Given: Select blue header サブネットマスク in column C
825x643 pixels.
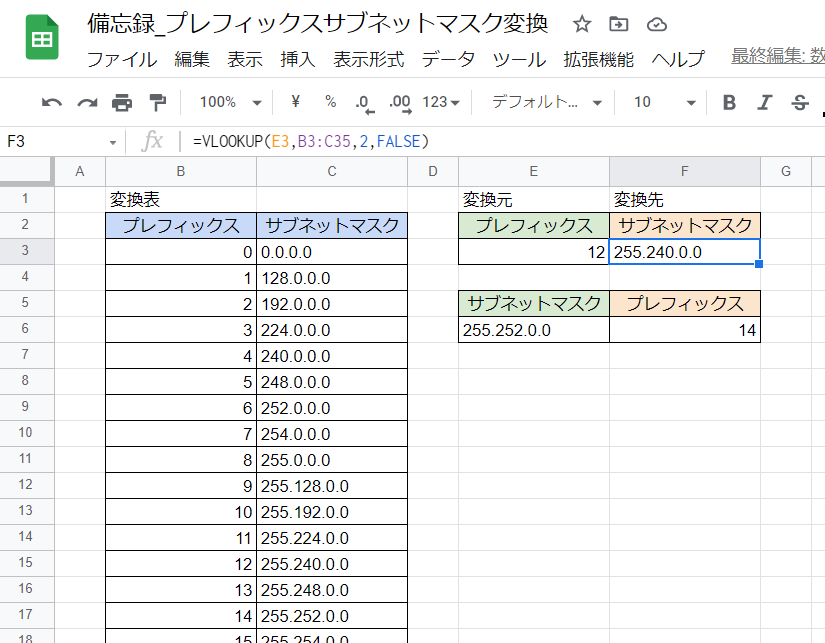Looking at the screenshot, I should click(331, 226).
